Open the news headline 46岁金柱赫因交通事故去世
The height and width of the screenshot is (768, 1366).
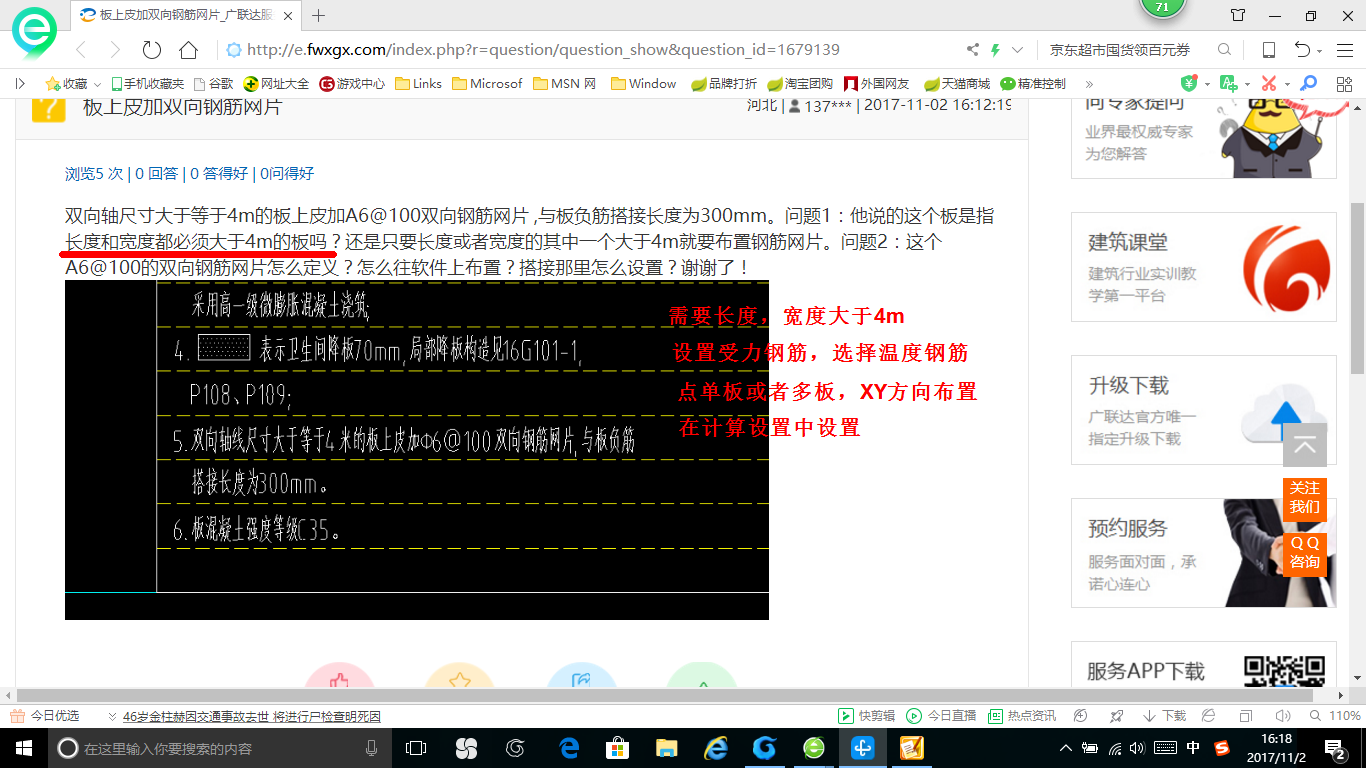[x=251, y=716]
